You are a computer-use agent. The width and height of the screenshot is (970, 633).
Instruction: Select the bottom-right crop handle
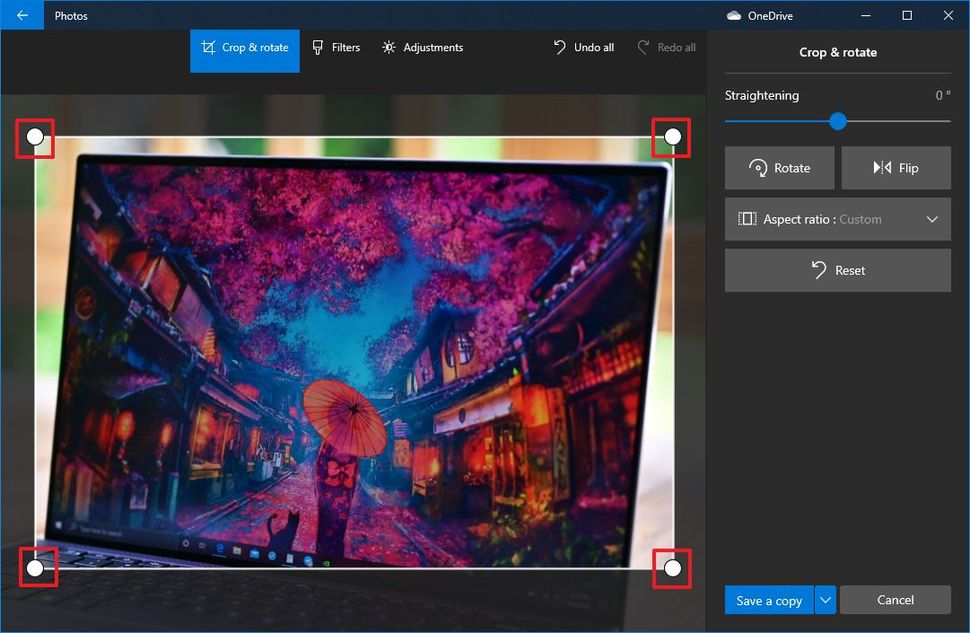[671, 569]
